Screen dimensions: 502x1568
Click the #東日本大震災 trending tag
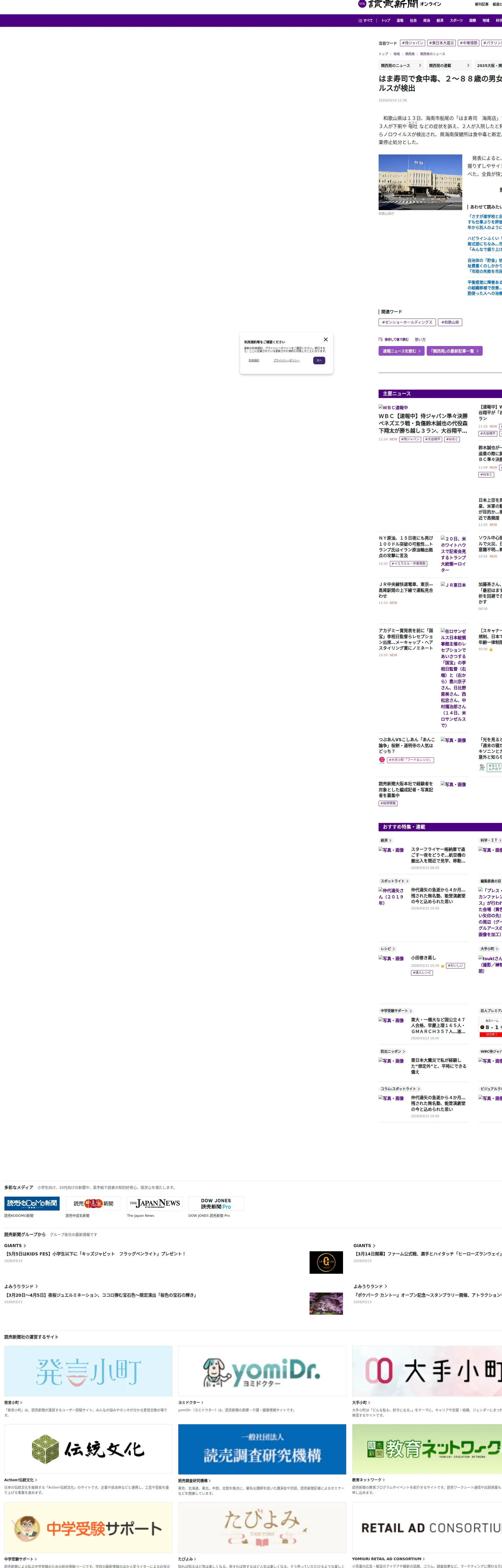441,43
